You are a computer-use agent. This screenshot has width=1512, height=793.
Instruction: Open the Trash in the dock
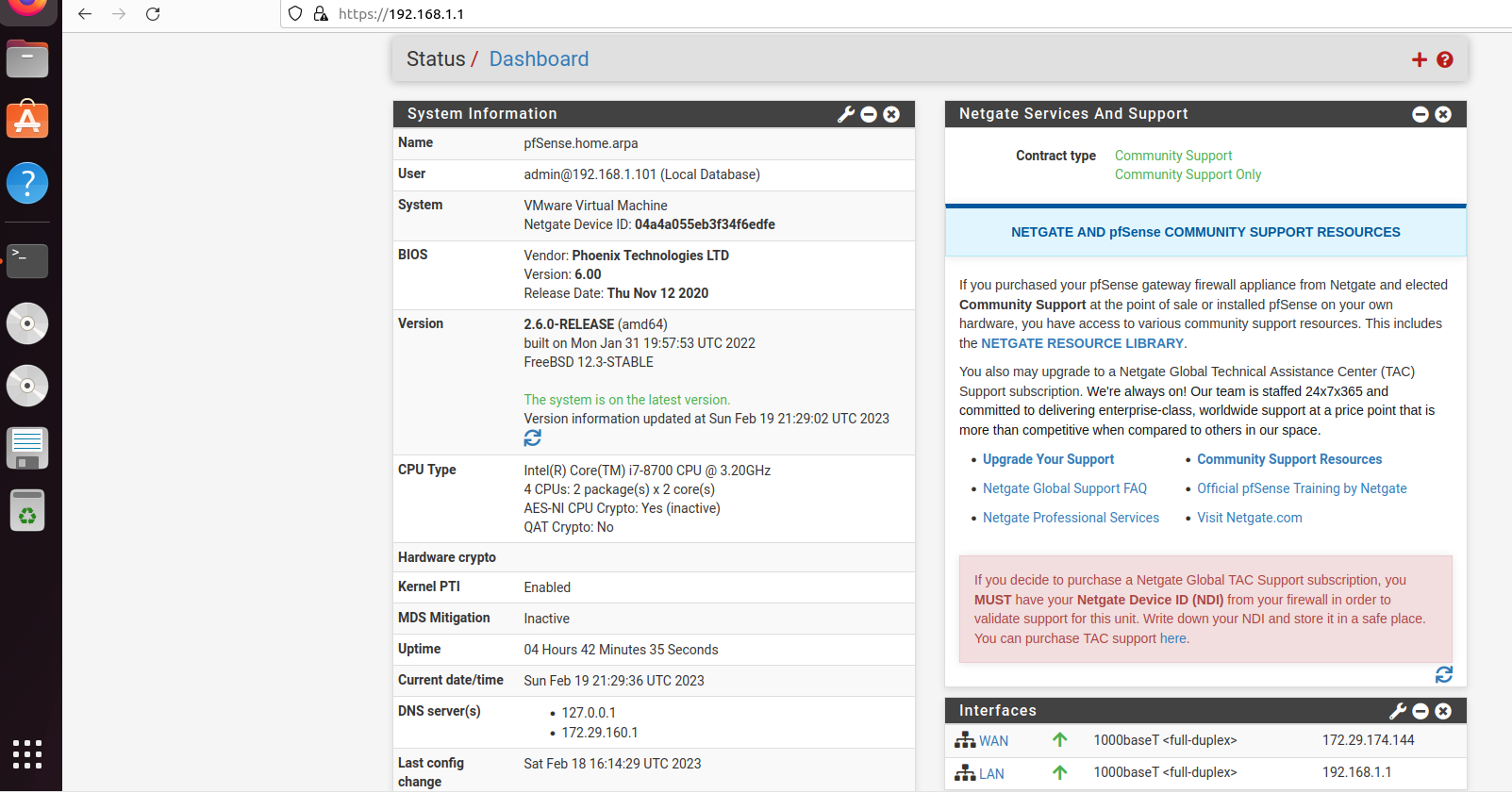point(27,510)
